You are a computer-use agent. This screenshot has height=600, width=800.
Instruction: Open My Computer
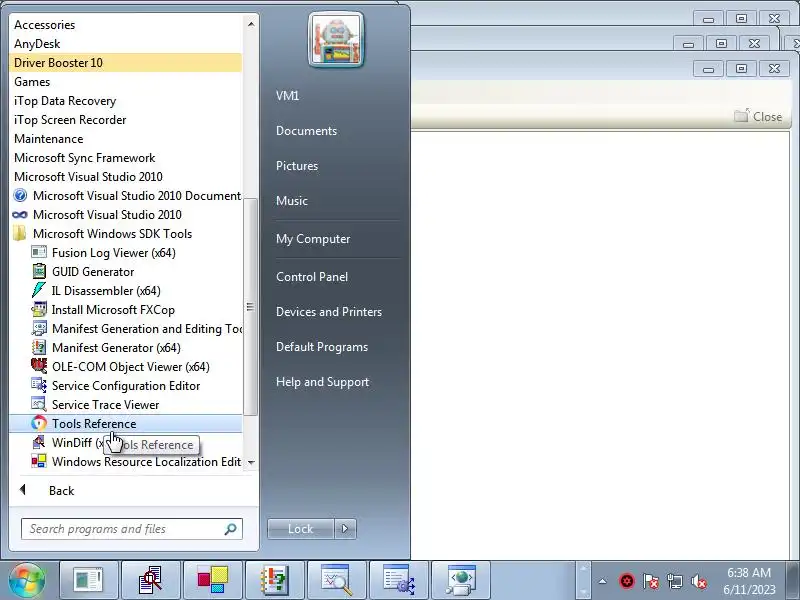[x=313, y=239]
